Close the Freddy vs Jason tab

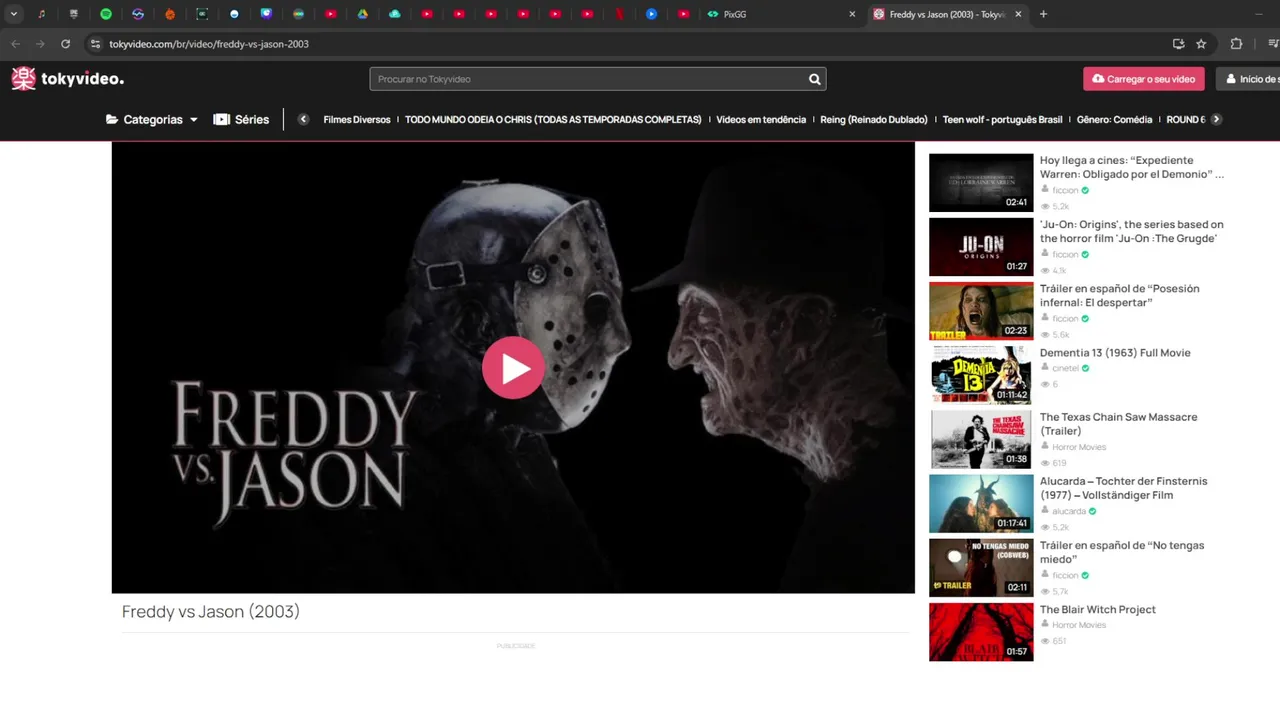(x=1019, y=14)
